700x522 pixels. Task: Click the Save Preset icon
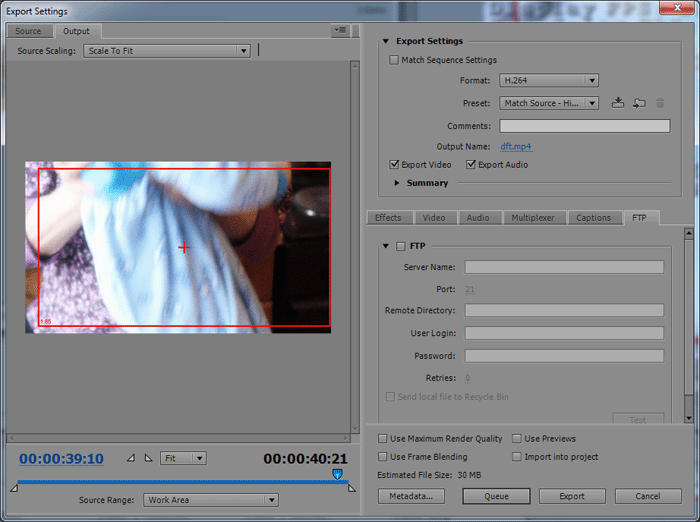tap(618, 103)
